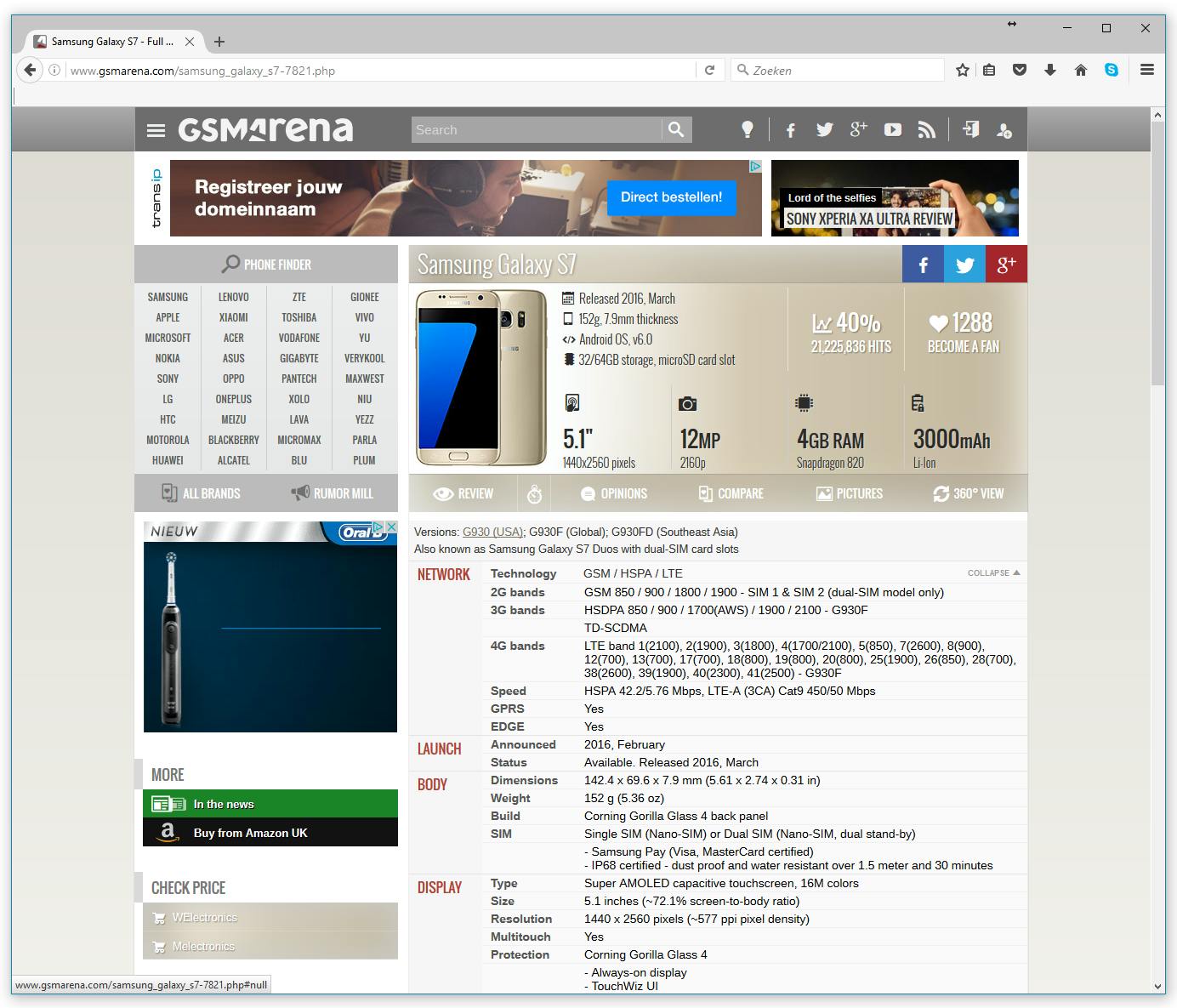This screenshot has height=1008, width=1177.
Task: Check price at WElectronics
Action: (x=270, y=917)
